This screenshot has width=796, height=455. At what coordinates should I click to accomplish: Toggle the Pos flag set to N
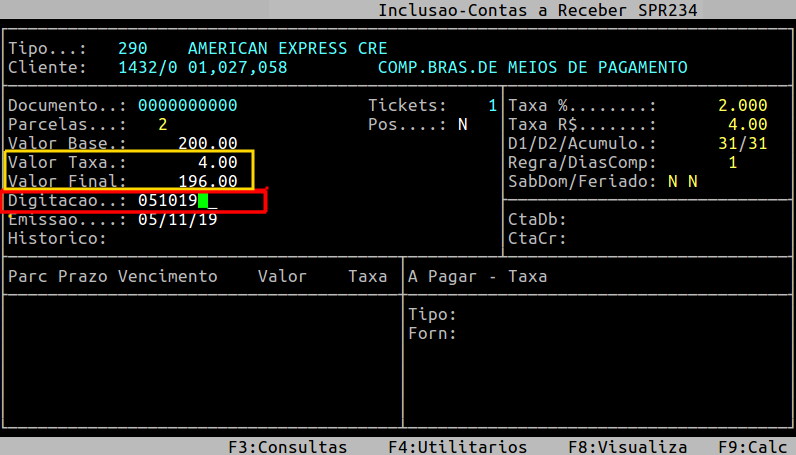(463, 125)
